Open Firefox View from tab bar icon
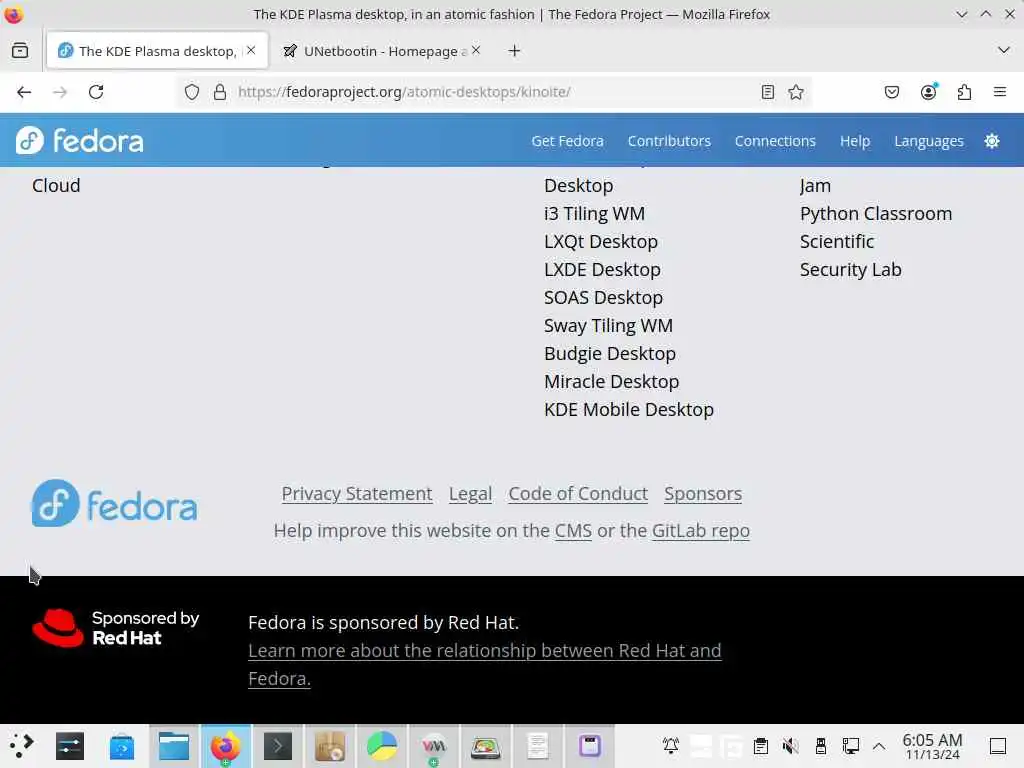 click(20, 50)
